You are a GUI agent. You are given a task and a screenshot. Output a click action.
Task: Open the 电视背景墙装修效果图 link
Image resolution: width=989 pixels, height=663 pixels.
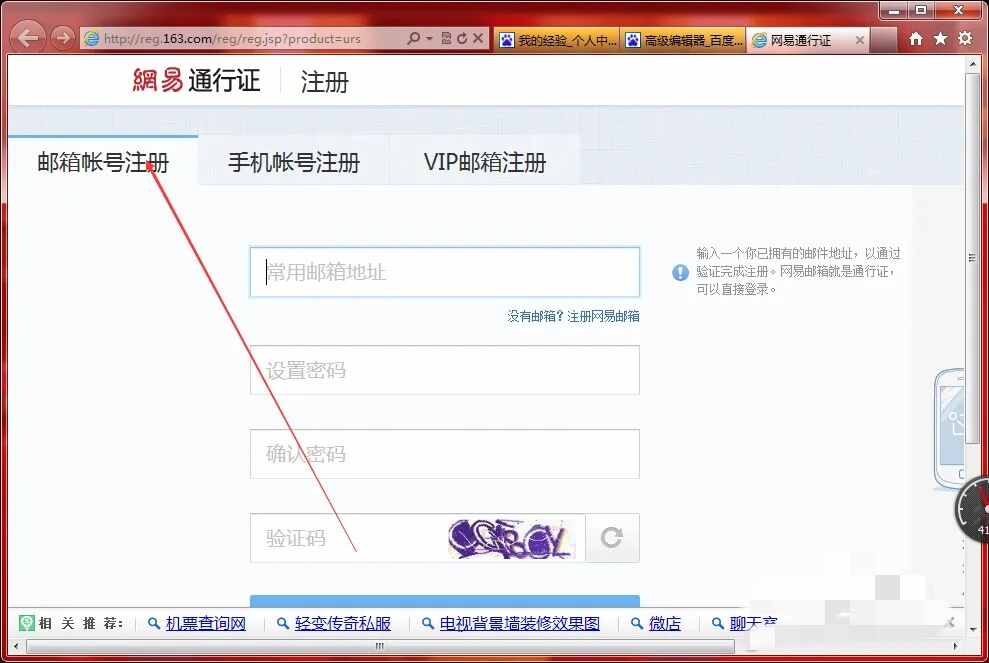pyautogui.click(x=520, y=623)
